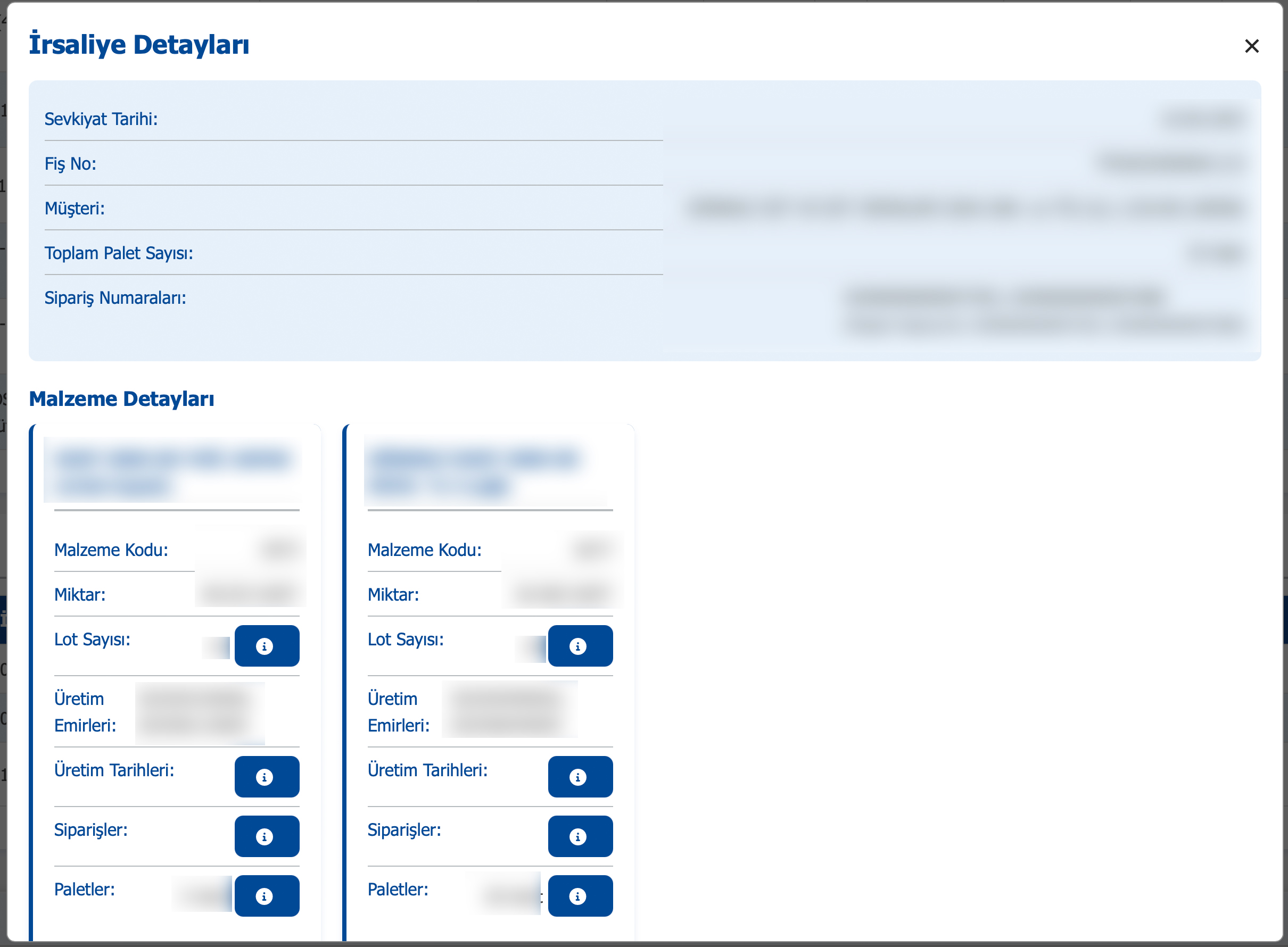Screen dimensions: 1288x947
Task: Show Üretim Tarihleri info in second card
Action: tap(580, 777)
